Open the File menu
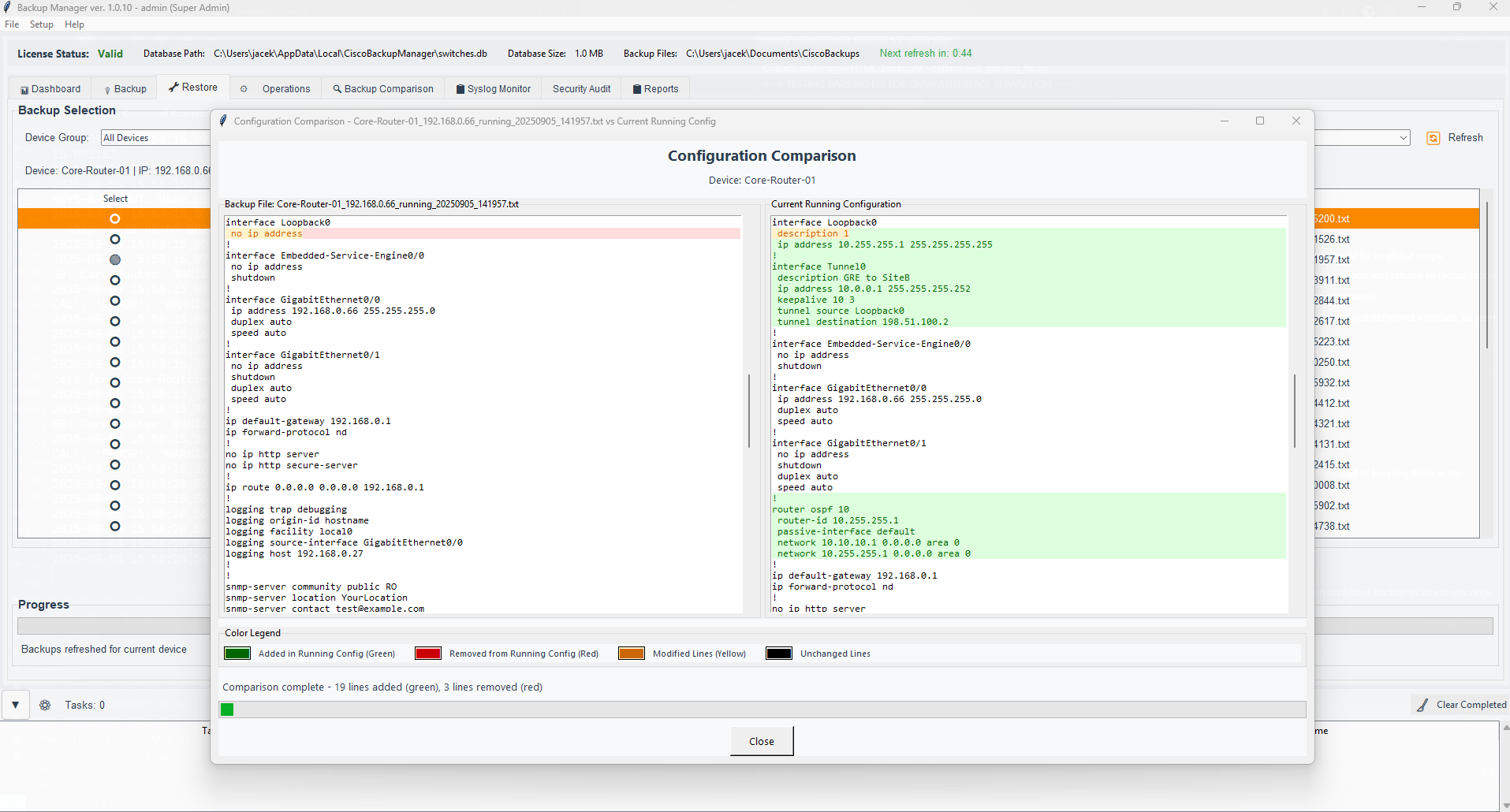This screenshot has height=812, width=1510. pyautogui.click(x=12, y=24)
